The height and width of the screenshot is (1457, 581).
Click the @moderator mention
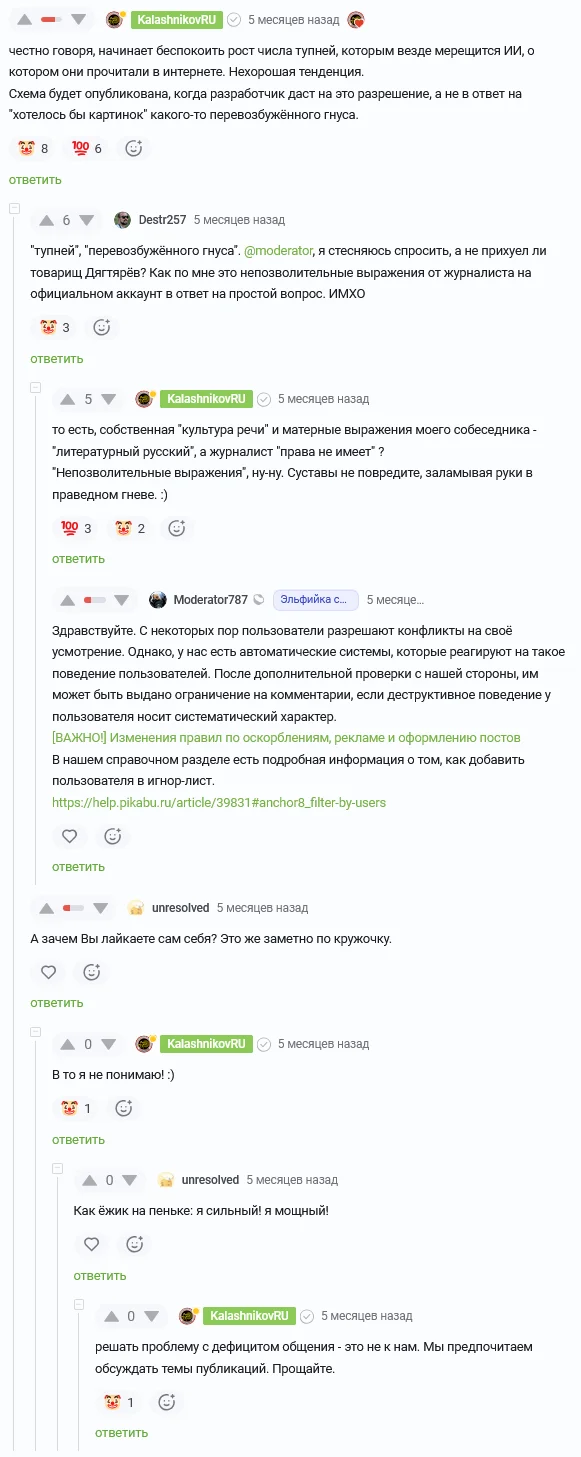pos(279,250)
